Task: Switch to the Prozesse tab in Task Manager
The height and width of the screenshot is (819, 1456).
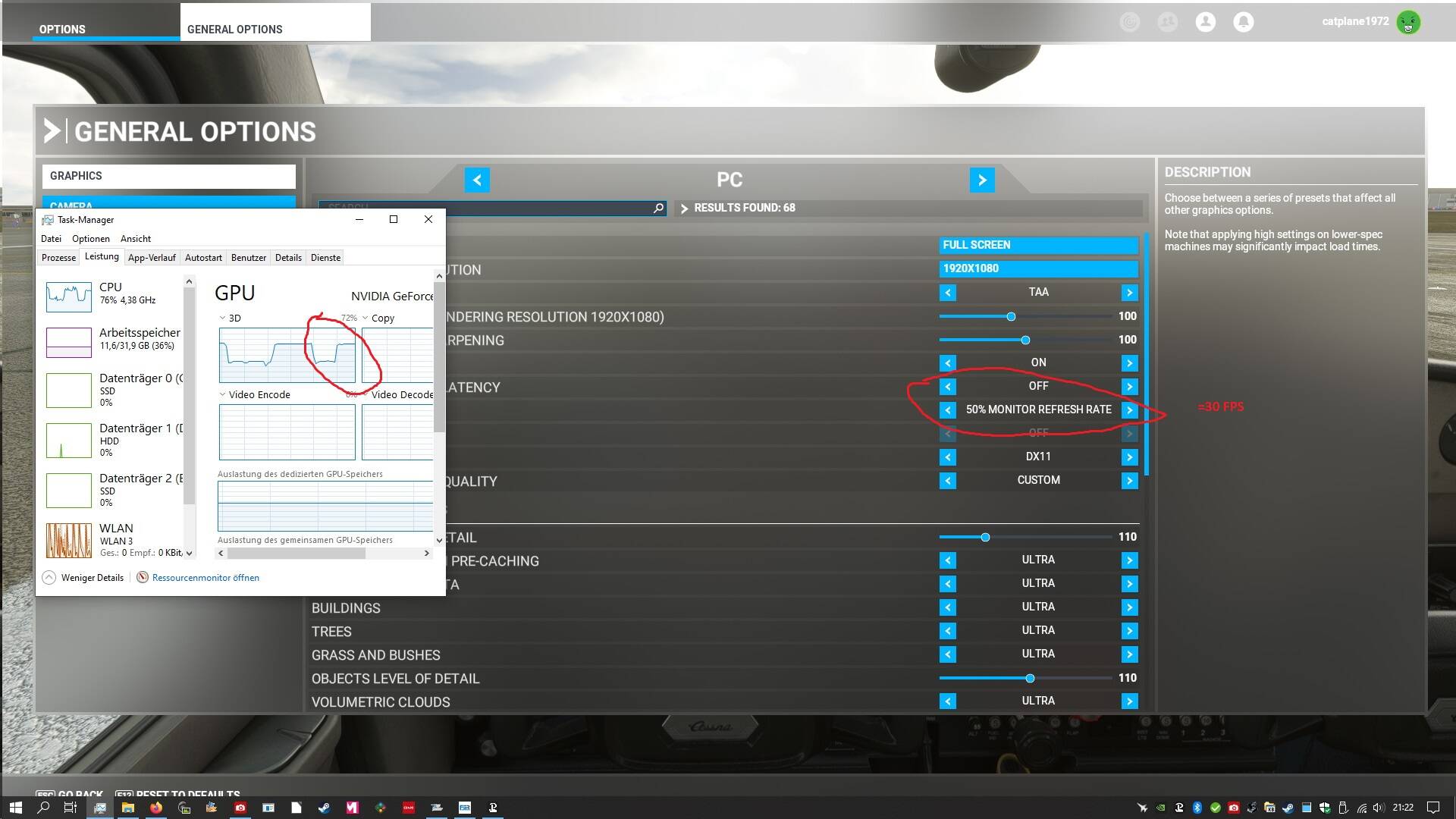Action: (x=58, y=258)
